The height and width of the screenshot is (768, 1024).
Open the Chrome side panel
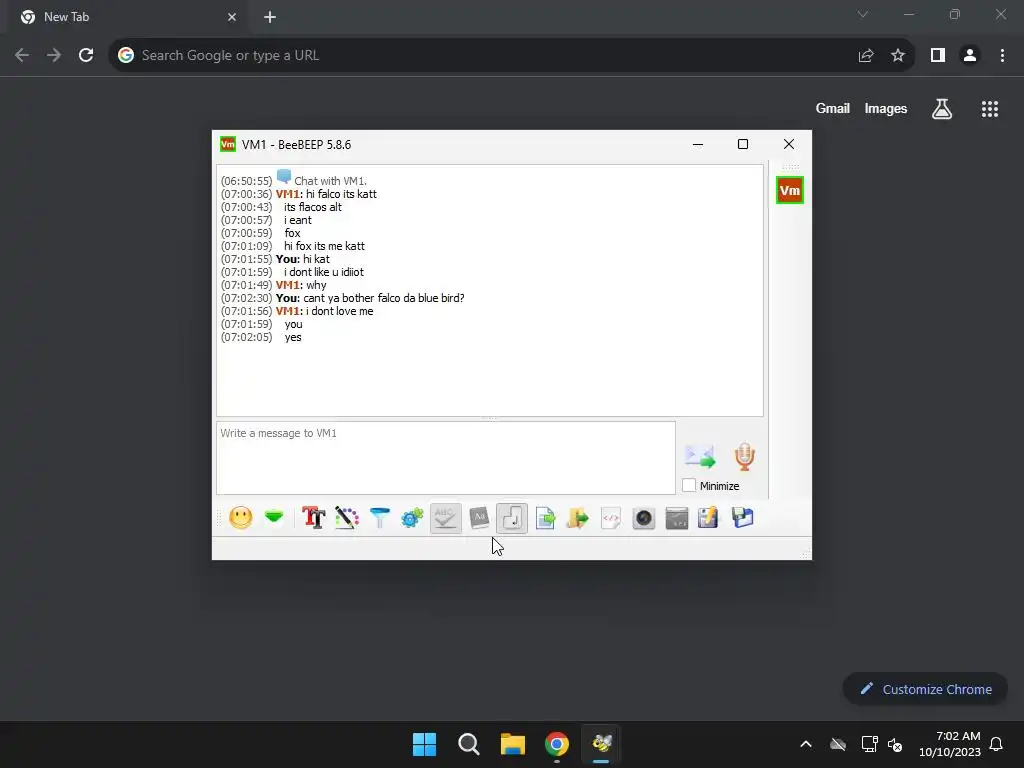[x=938, y=56]
